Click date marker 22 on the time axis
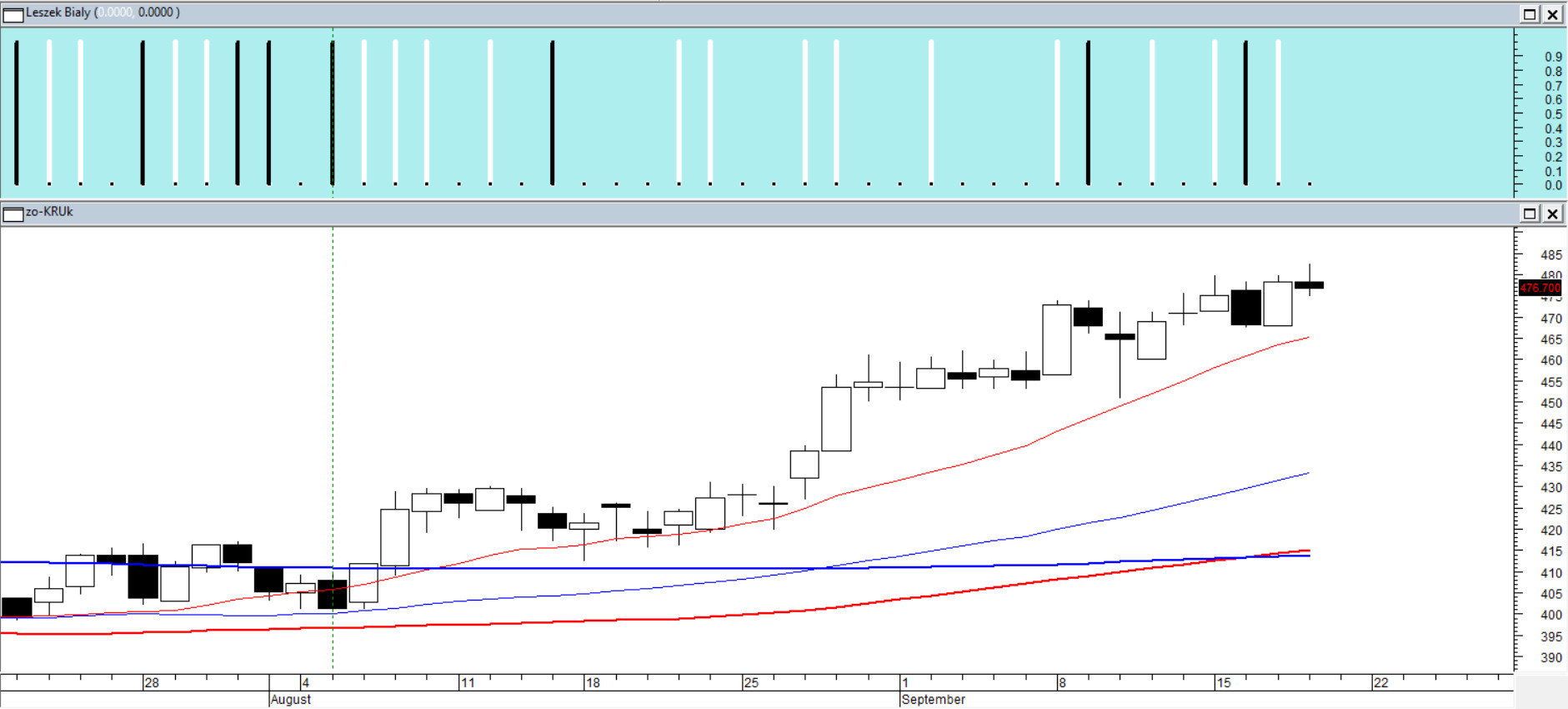1568x709 pixels. click(1381, 682)
